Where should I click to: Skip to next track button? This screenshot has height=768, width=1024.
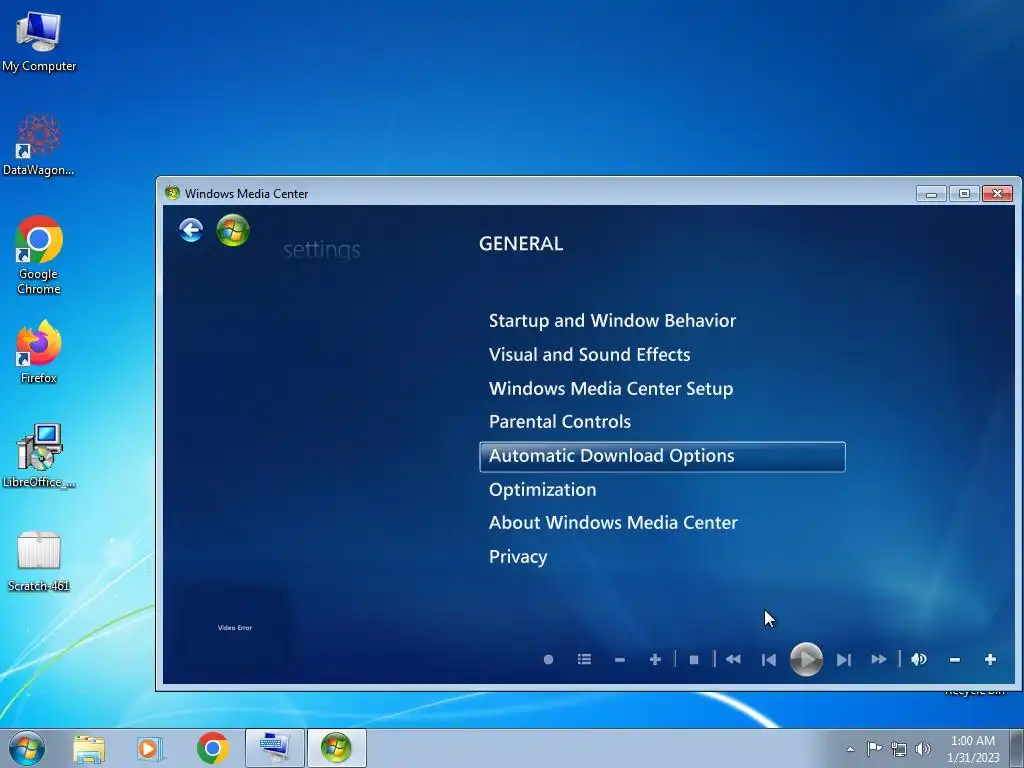(x=844, y=660)
